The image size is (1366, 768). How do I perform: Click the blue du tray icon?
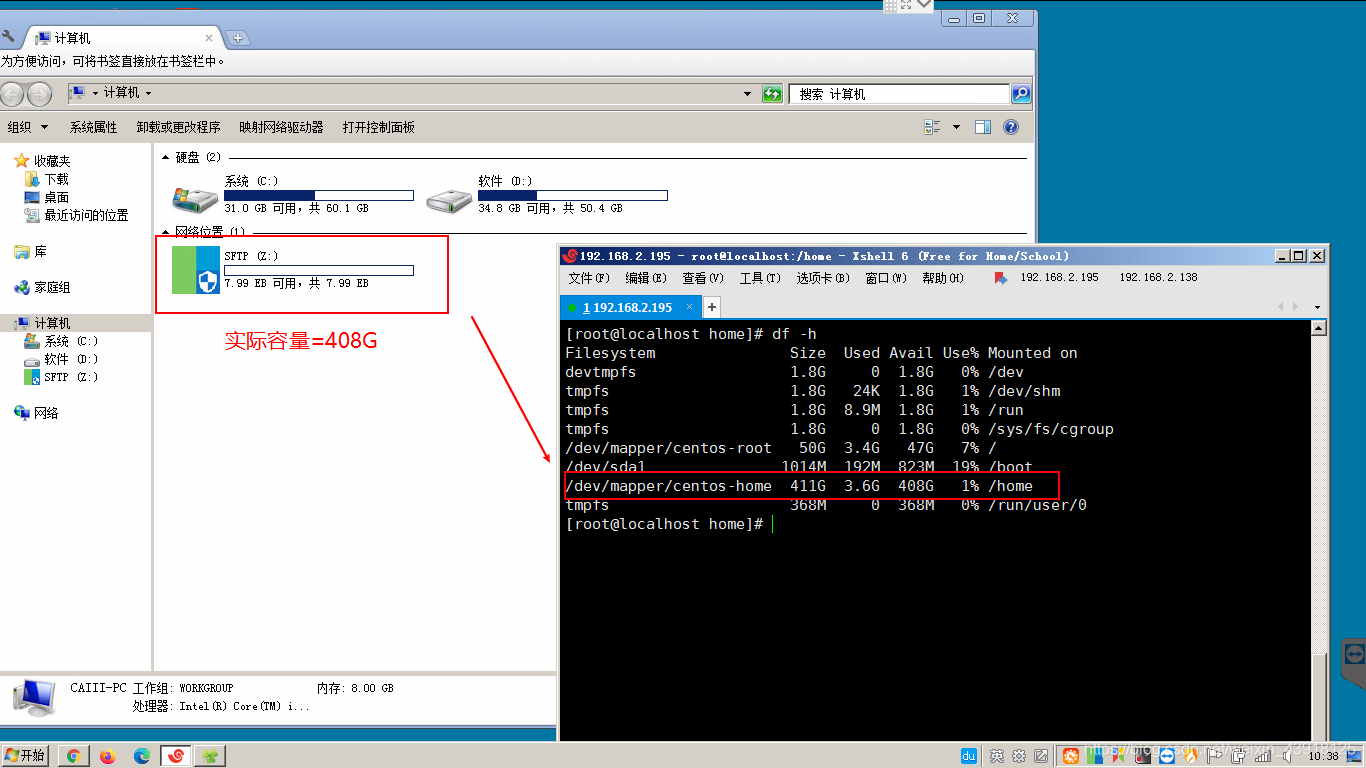coord(969,756)
